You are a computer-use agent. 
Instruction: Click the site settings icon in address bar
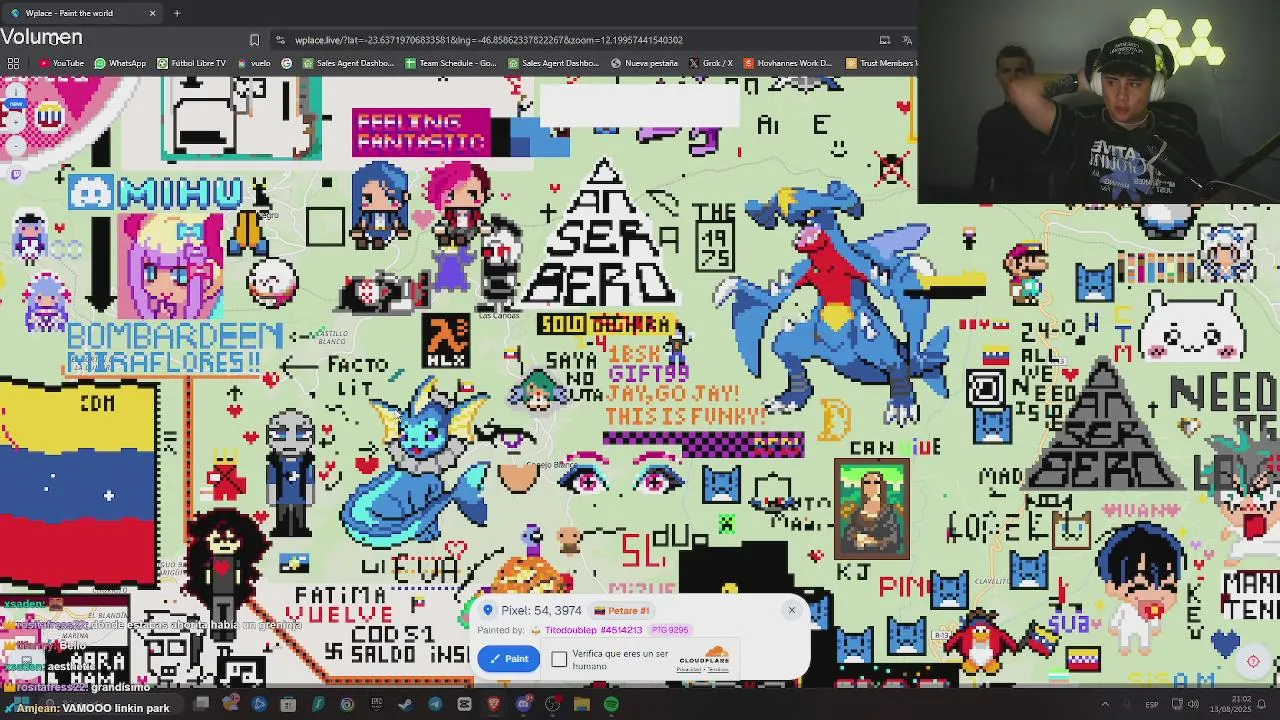[x=280, y=40]
